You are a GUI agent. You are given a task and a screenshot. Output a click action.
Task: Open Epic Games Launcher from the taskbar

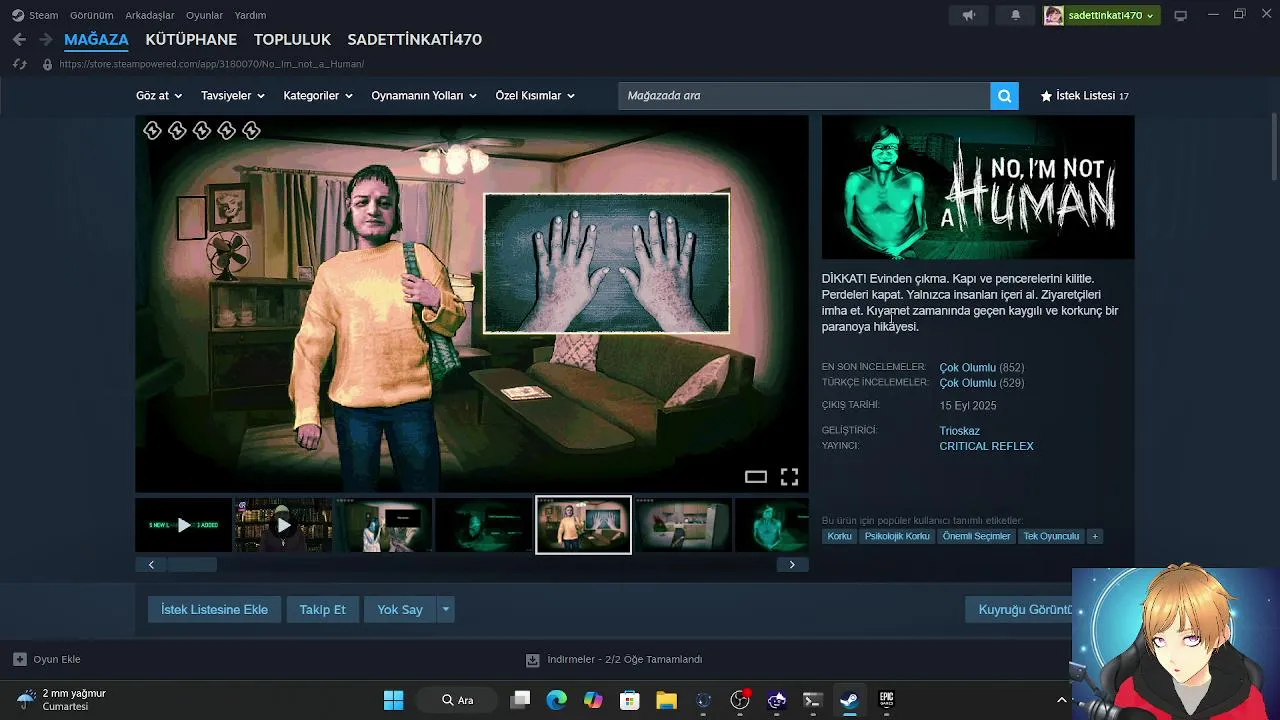886,700
